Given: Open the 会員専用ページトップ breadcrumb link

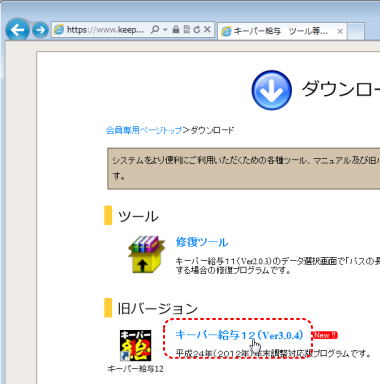Looking at the screenshot, I should (x=144, y=130).
